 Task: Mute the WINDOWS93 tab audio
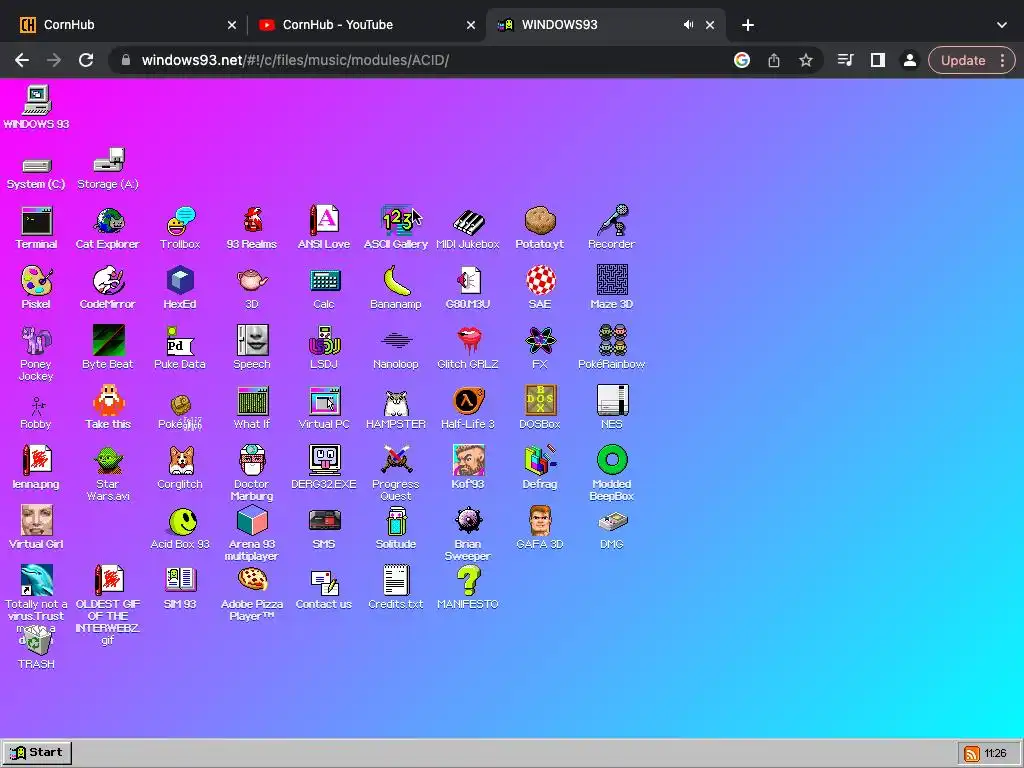pos(688,25)
